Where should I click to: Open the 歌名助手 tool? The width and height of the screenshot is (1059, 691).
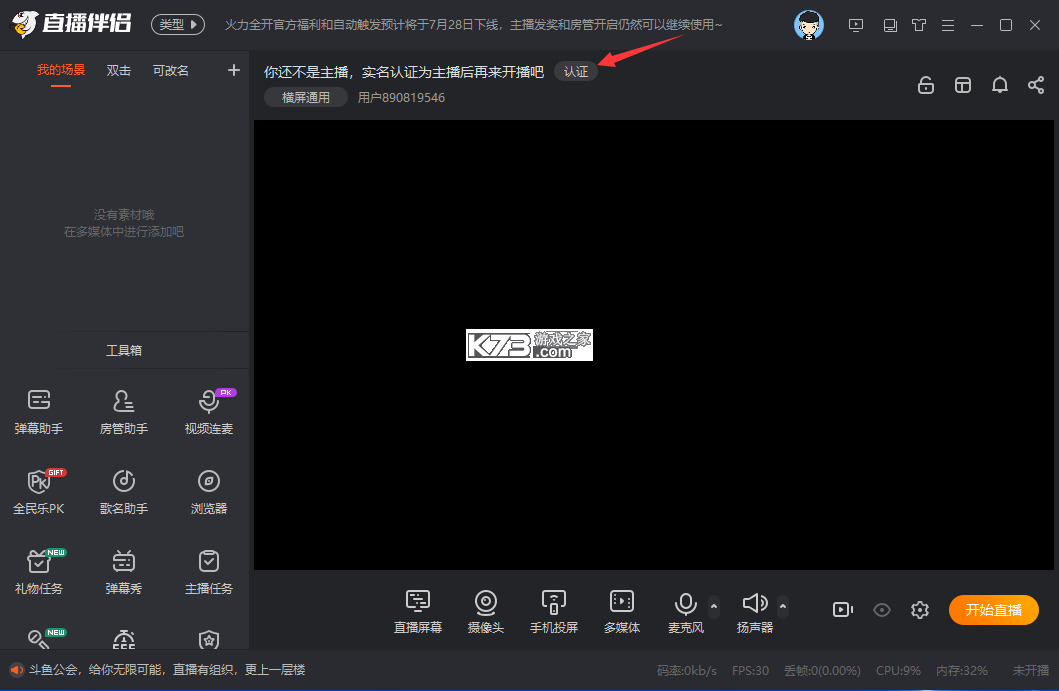tap(124, 492)
